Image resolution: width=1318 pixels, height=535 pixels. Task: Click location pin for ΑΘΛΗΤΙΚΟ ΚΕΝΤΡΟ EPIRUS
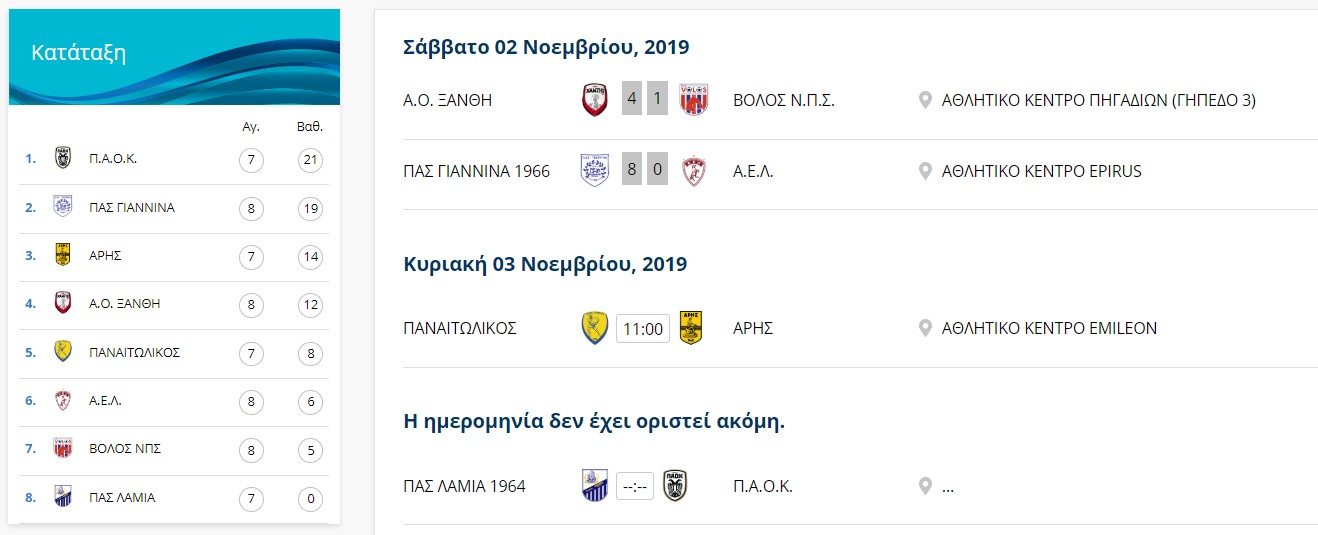[925, 171]
